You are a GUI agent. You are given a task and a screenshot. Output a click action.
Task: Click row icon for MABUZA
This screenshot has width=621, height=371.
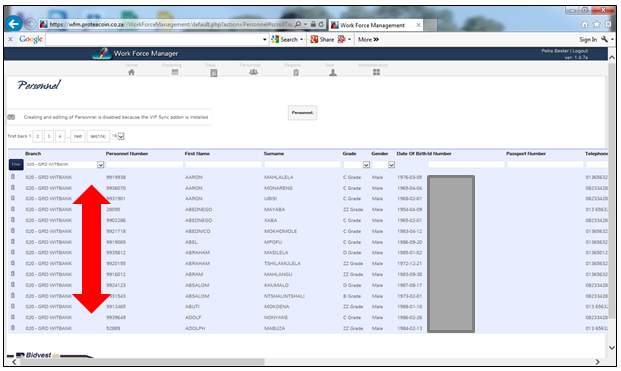pos(13,327)
